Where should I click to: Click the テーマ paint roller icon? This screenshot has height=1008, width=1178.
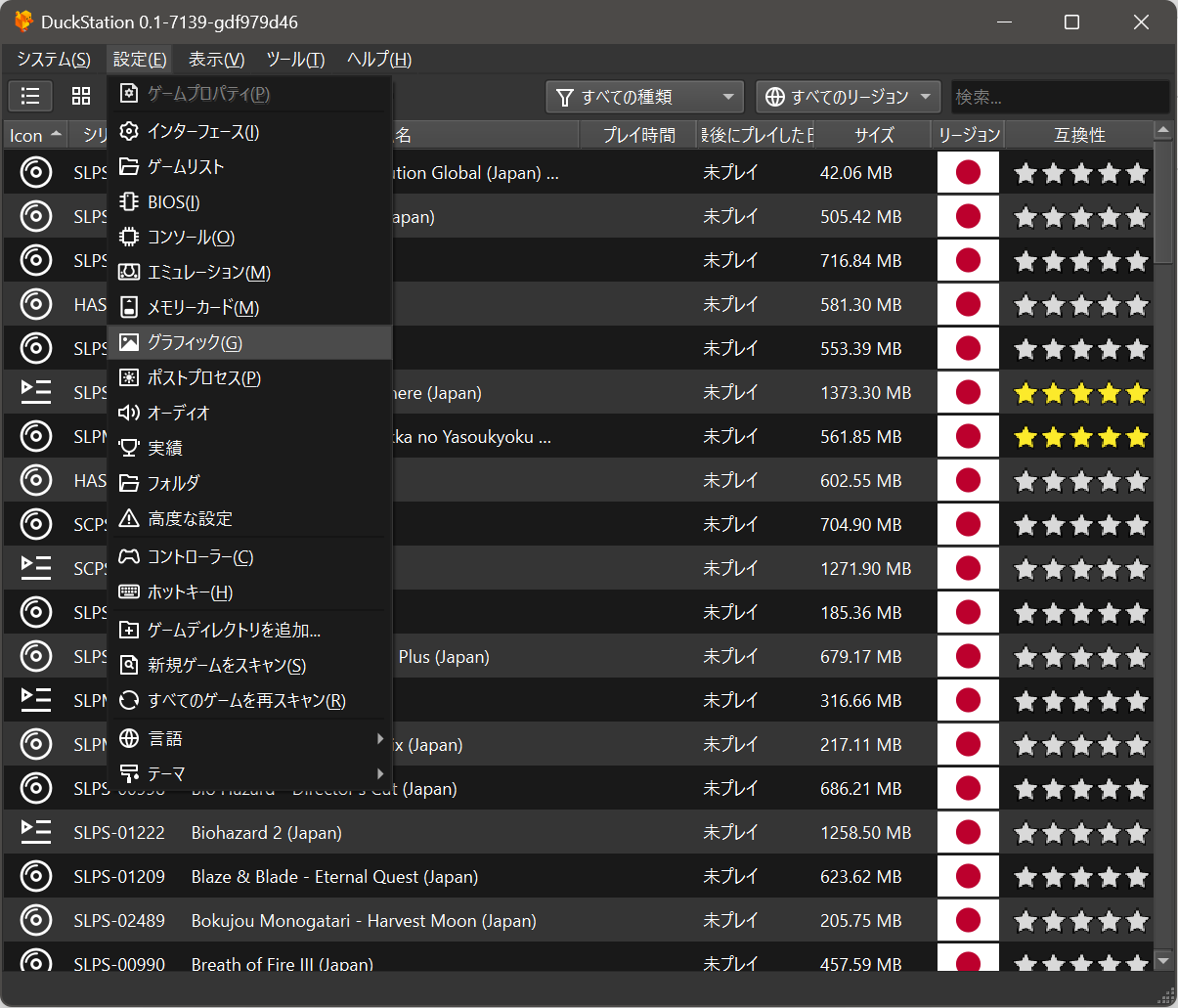pos(129,773)
